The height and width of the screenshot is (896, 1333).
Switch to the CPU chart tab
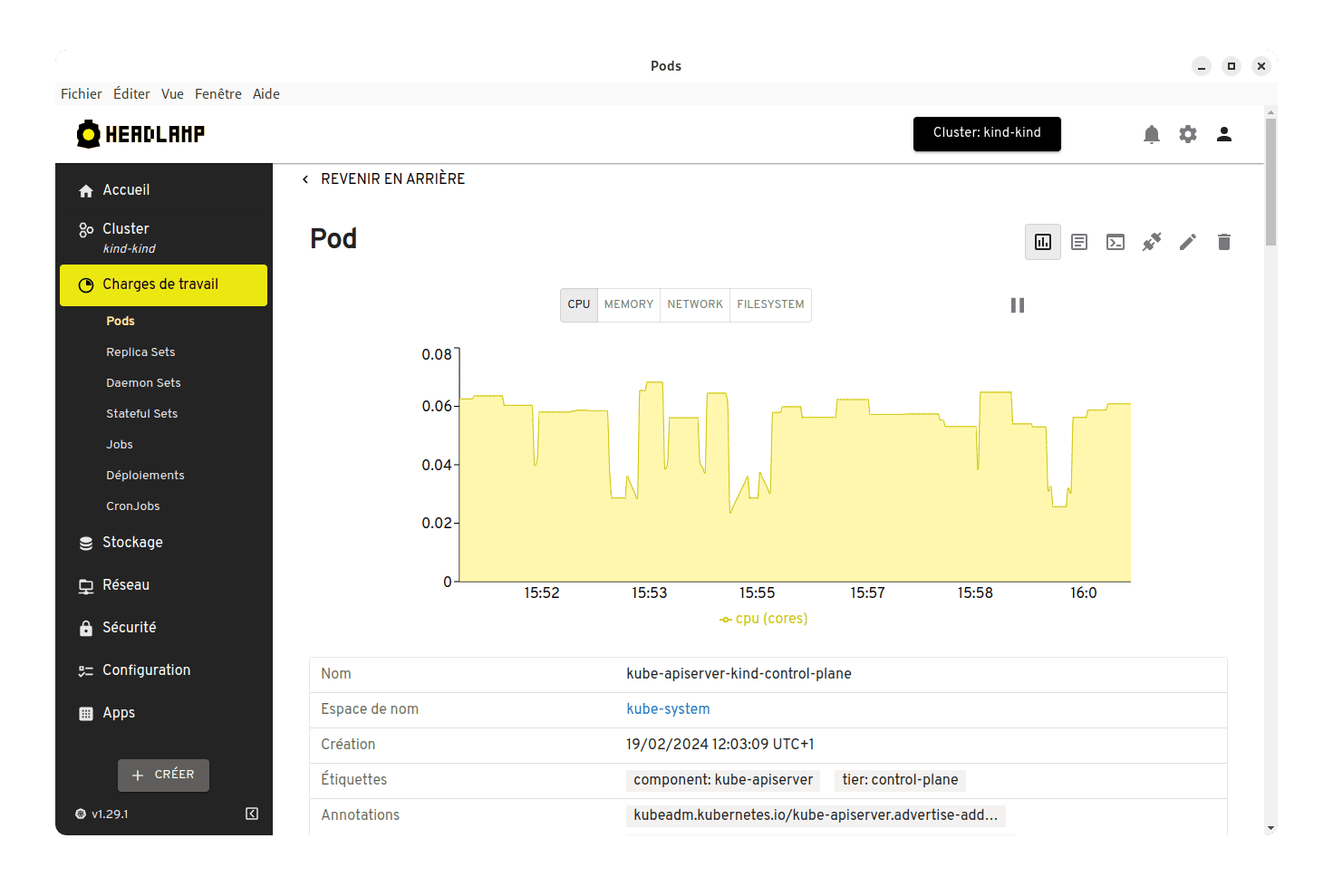(579, 305)
